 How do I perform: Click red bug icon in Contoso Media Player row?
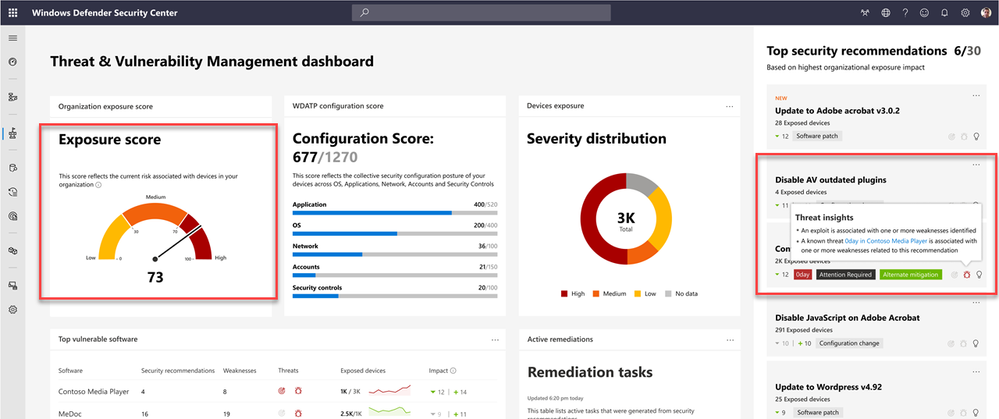(x=298, y=391)
